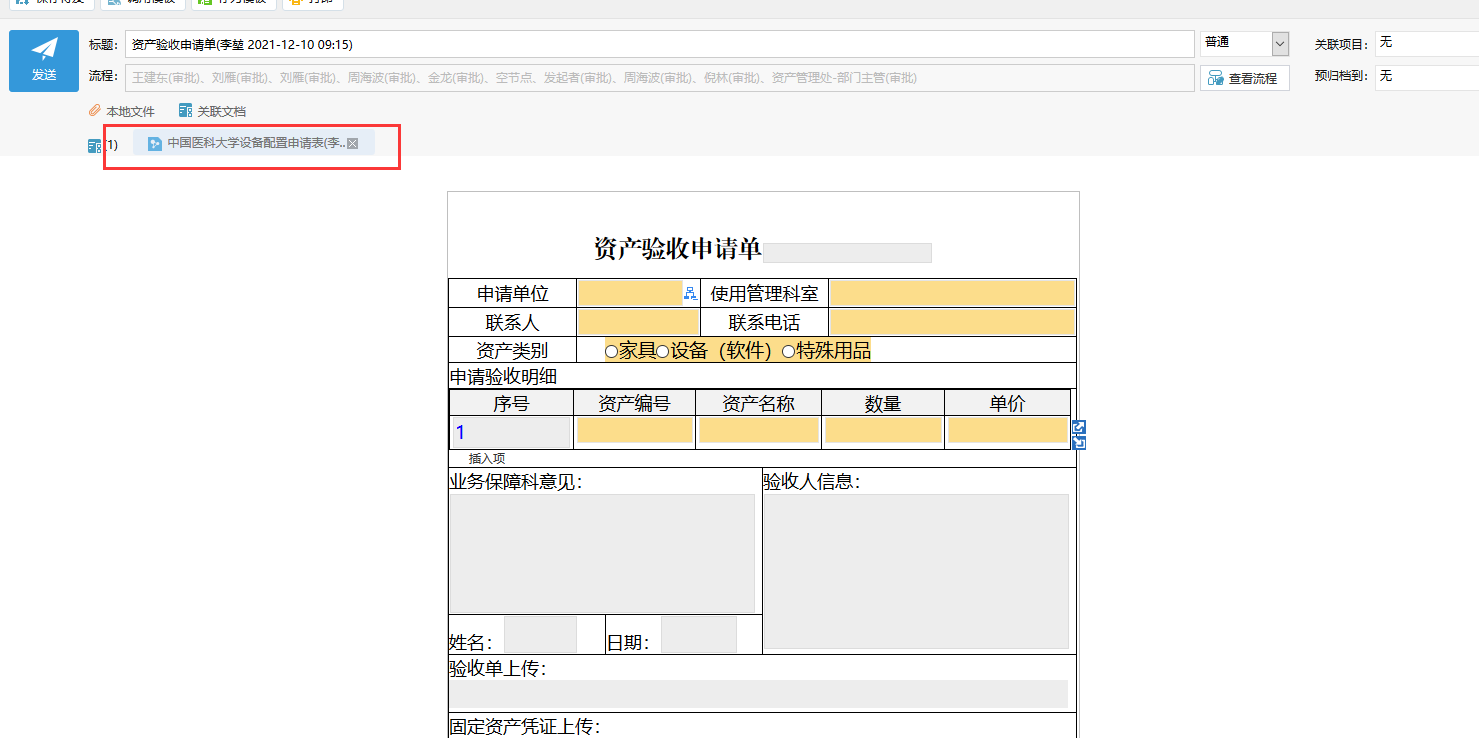Viewport: 1479px width, 738px height.
Task: Open the attached 中国医科大学设备配置申请表 document
Action: [x=256, y=143]
